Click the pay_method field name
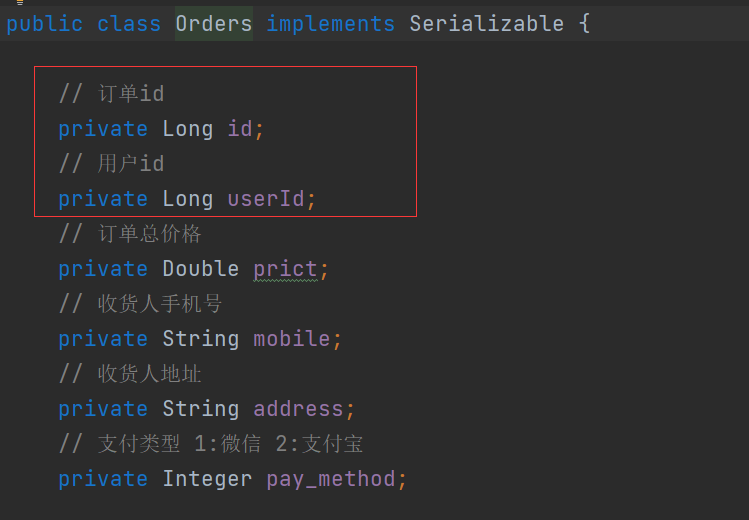Viewport: 749px width, 520px height. [x=331, y=479]
